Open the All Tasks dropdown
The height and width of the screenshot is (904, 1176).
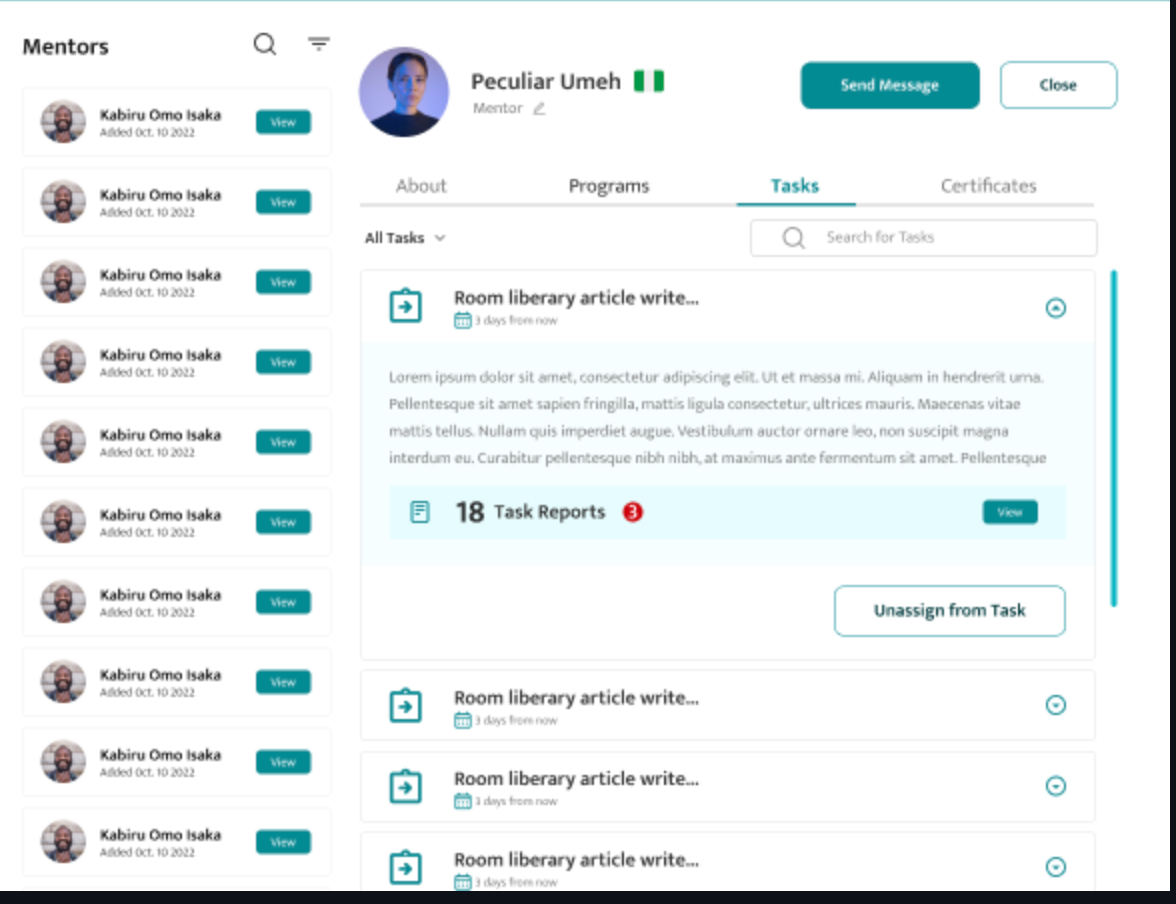point(404,238)
